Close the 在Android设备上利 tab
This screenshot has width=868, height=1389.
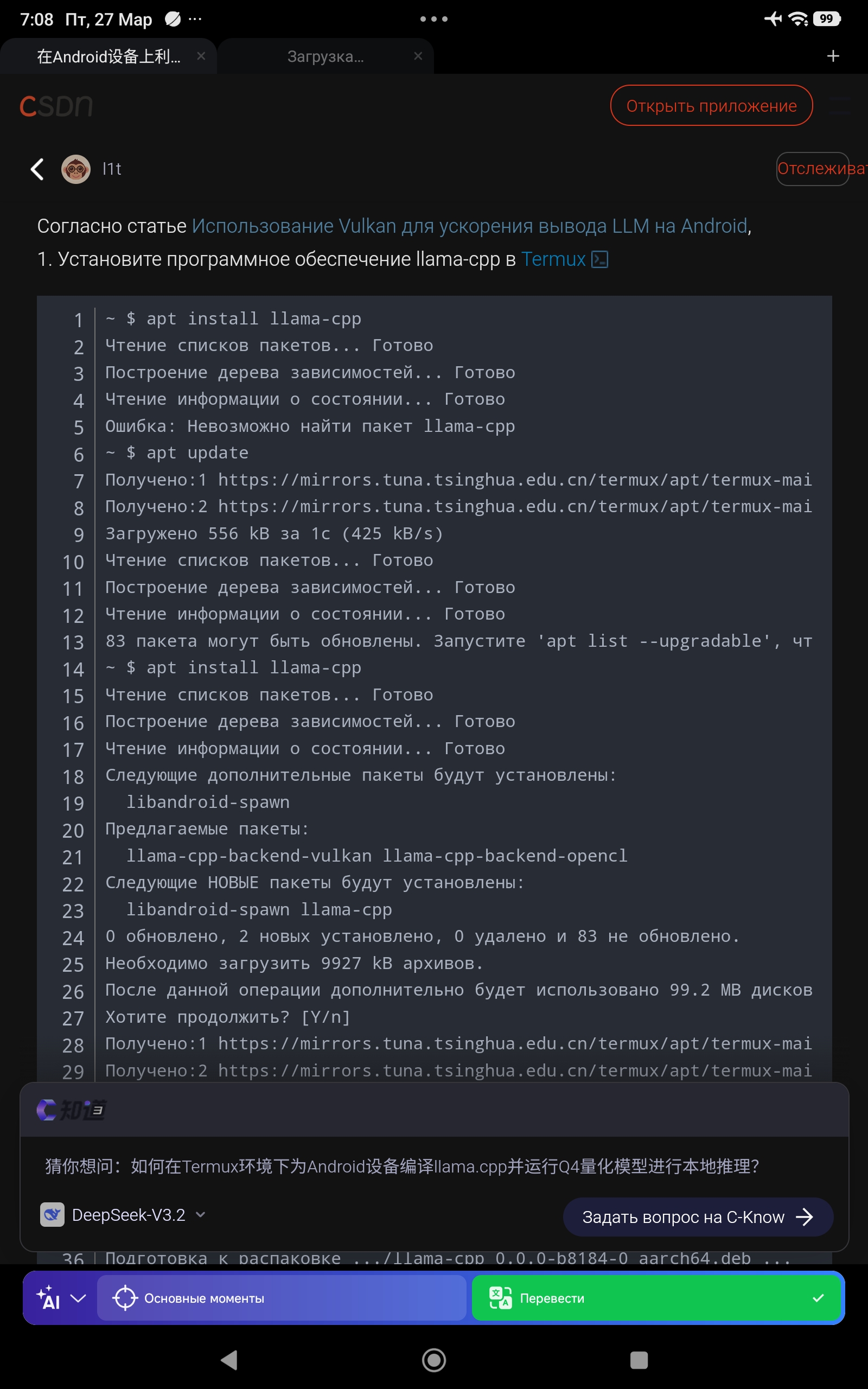click(x=201, y=56)
